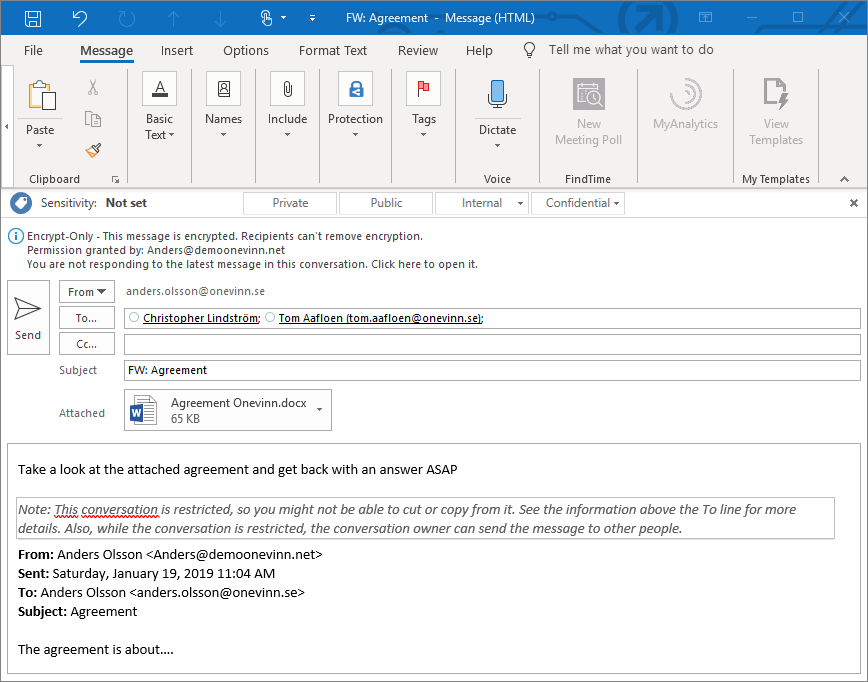Expand the Confidential sensitivity dropdown
This screenshot has width=868, height=682.
tap(617, 203)
